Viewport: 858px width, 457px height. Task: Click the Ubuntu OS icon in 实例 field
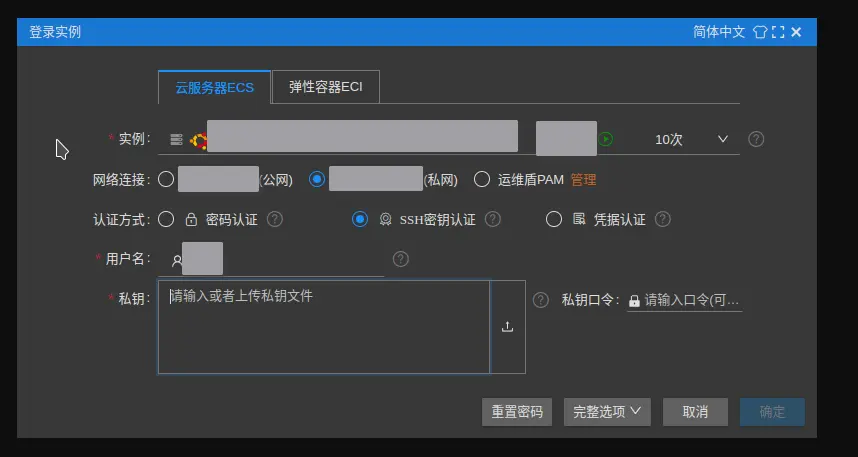198,141
